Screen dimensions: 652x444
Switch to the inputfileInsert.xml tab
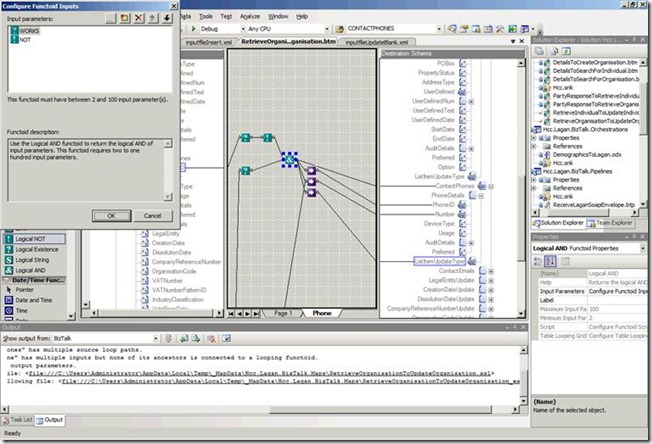point(208,42)
